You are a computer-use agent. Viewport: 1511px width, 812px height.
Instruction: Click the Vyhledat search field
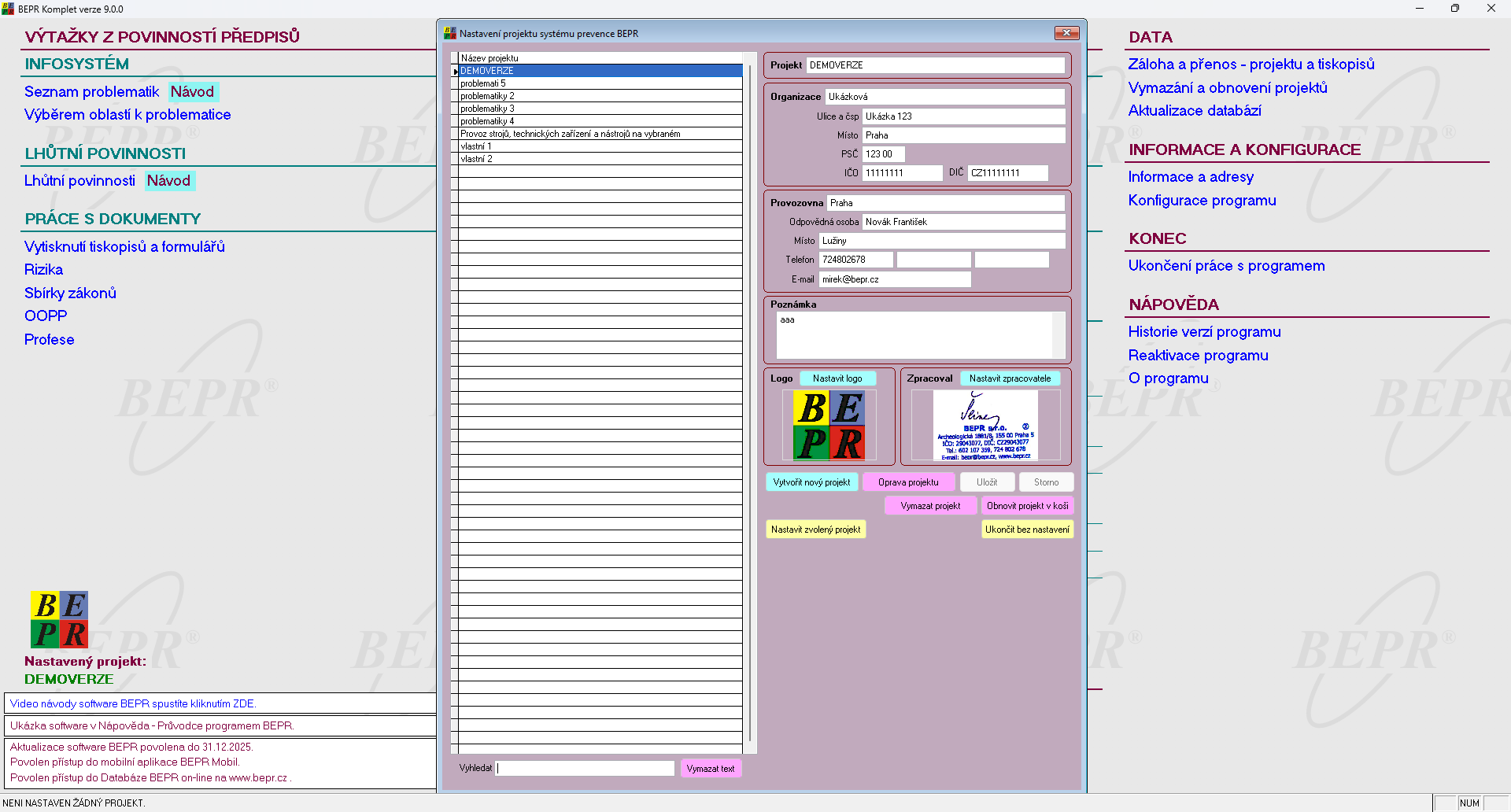pyautogui.click(x=586, y=769)
